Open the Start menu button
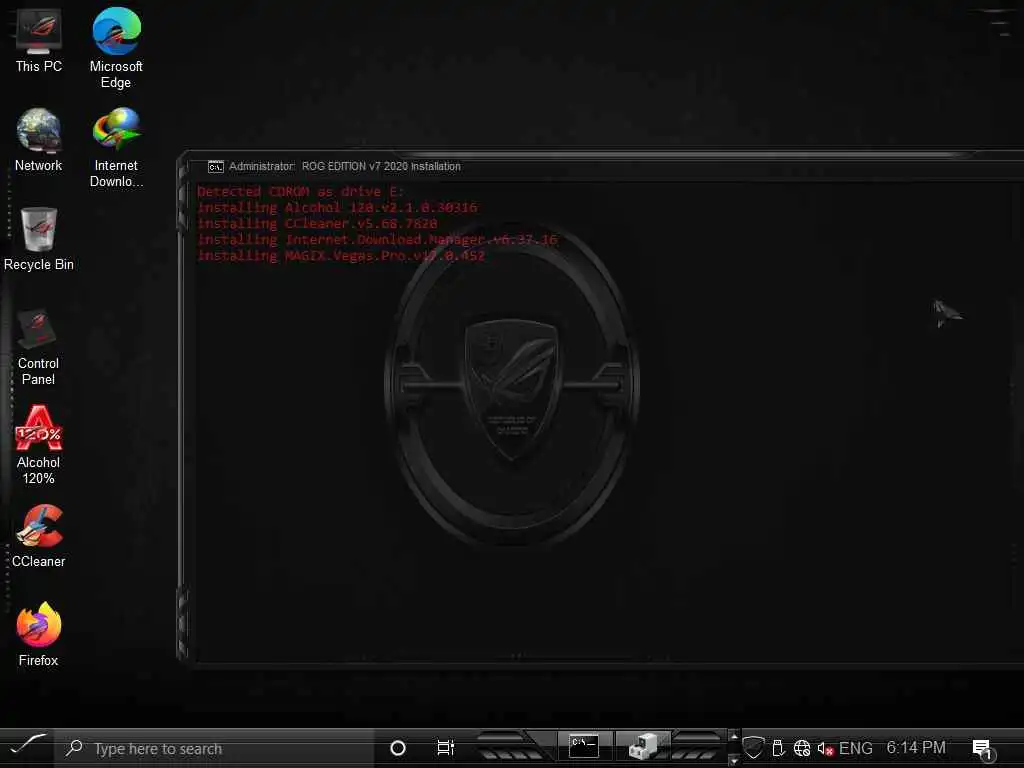Screen dimensions: 1024x768 click(27, 746)
